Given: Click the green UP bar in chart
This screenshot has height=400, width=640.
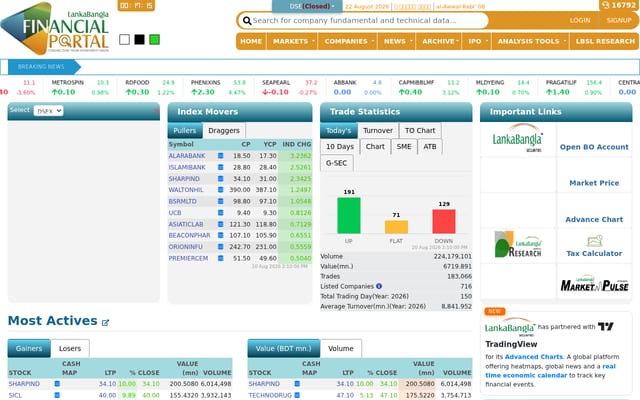Looking at the screenshot, I should click(349, 216).
